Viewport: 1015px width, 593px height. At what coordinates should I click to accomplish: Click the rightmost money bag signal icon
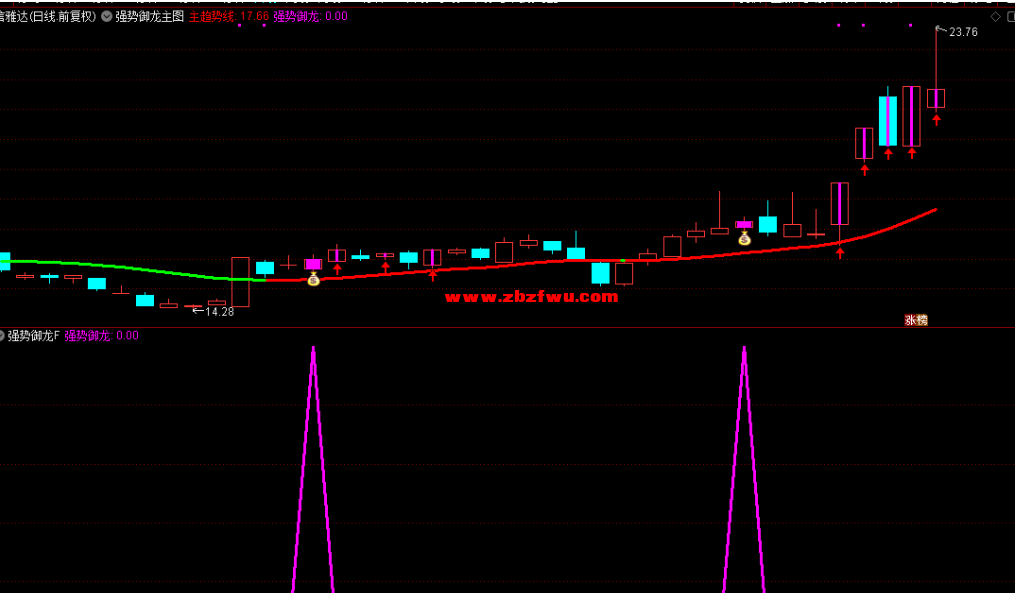pyautogui.click(x=744, y=238)
